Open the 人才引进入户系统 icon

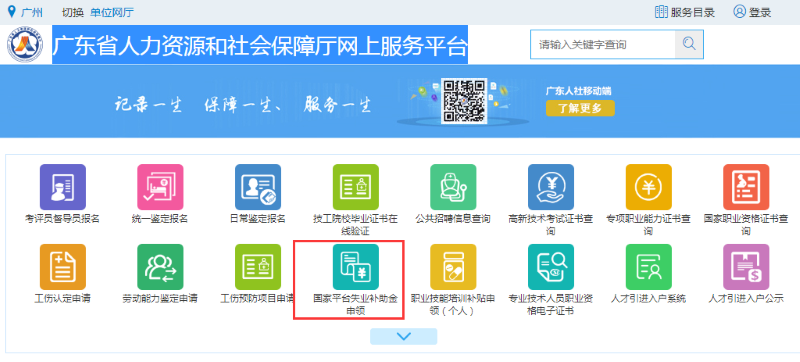[648, 267]
